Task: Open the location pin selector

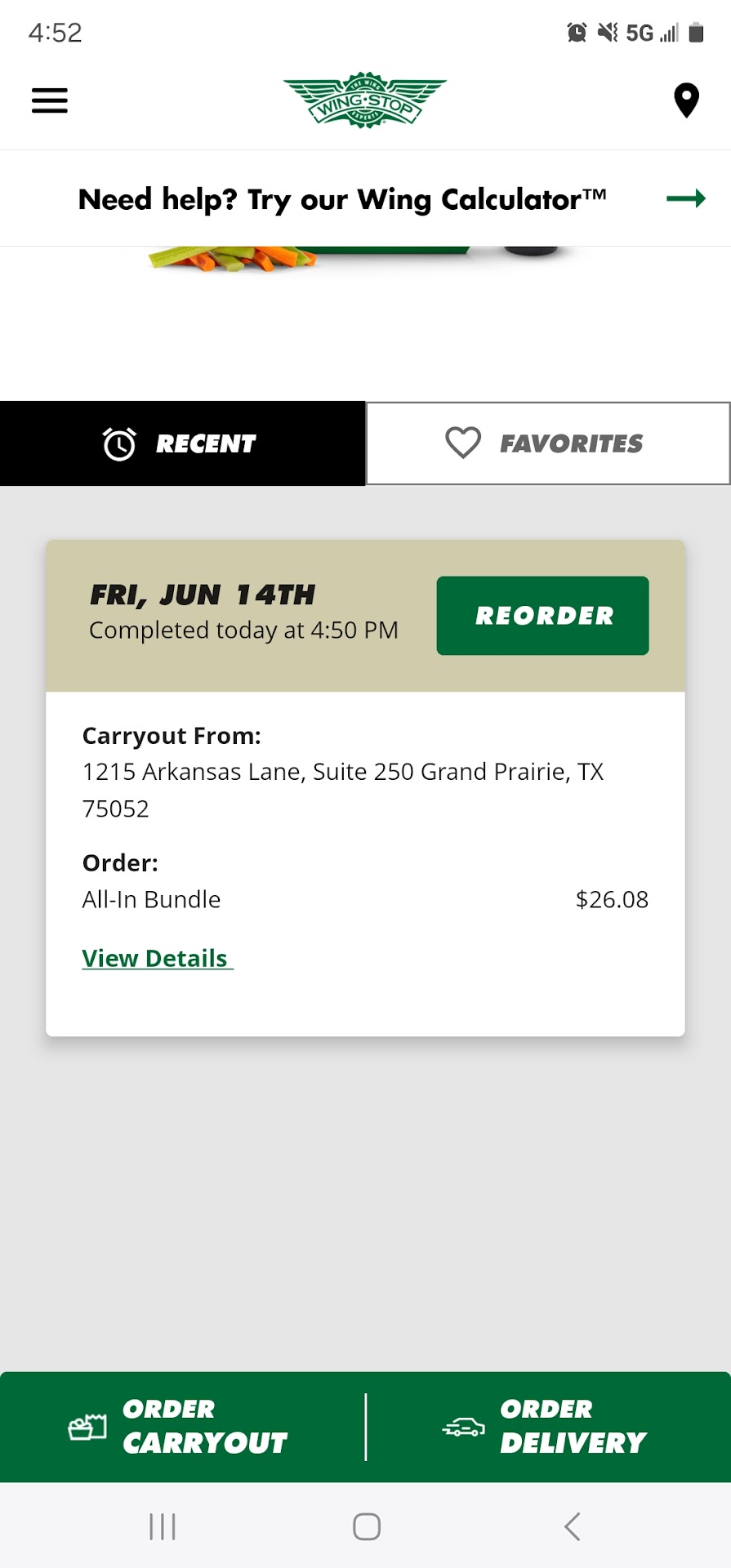Action: coord(686,100)
